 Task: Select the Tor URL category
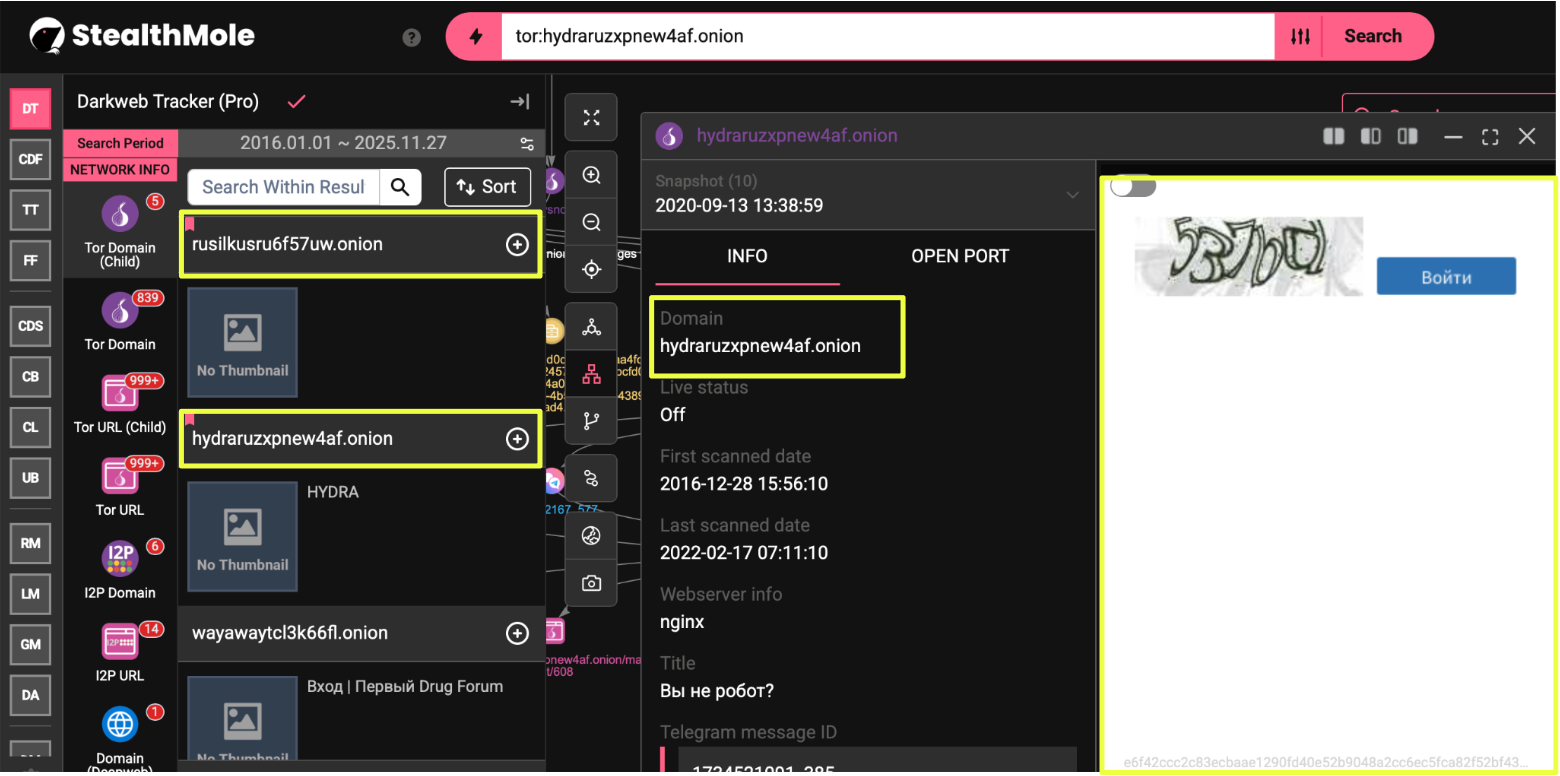tap(120, 487)
